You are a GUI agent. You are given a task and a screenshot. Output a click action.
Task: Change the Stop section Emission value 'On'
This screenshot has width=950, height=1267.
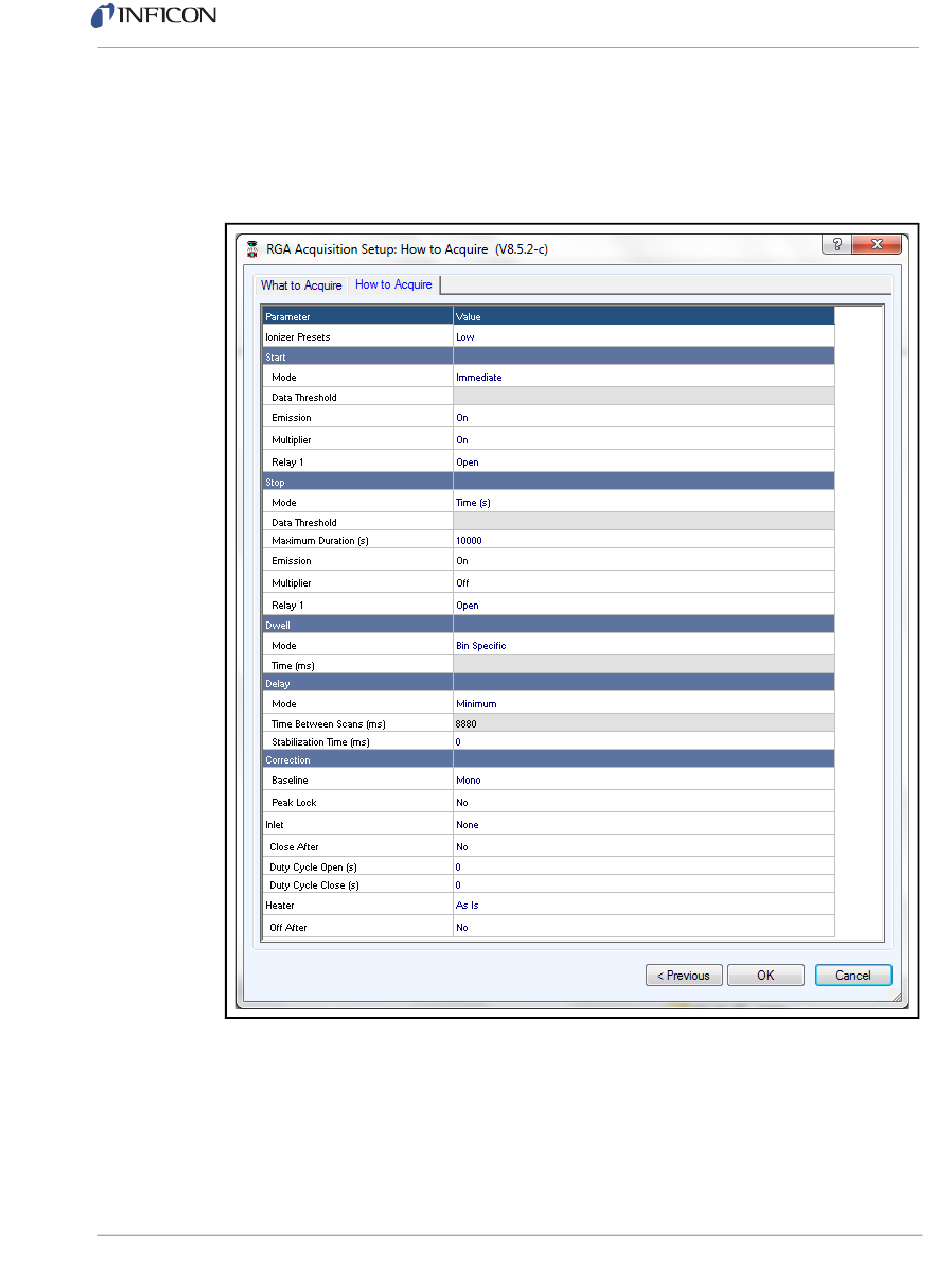coord(644,560)
